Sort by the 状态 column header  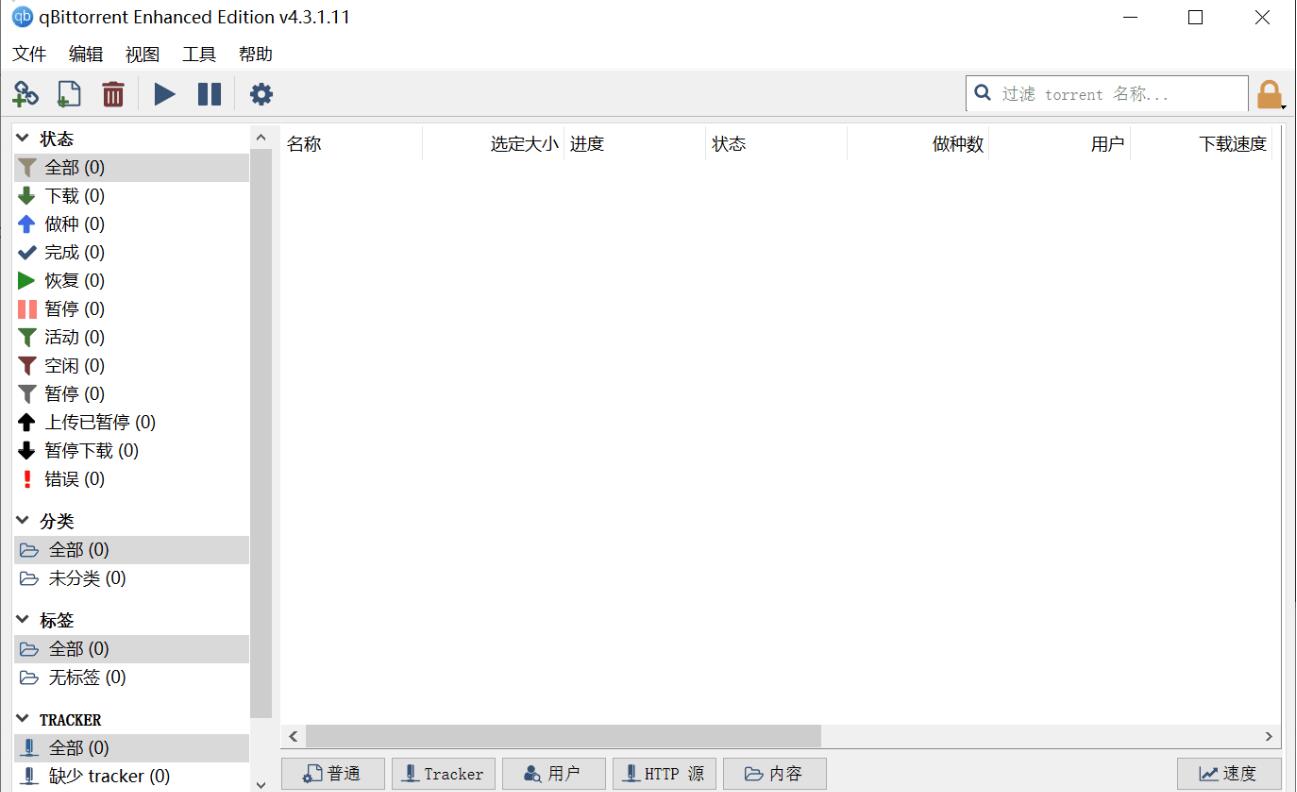(x=776, y=144)
